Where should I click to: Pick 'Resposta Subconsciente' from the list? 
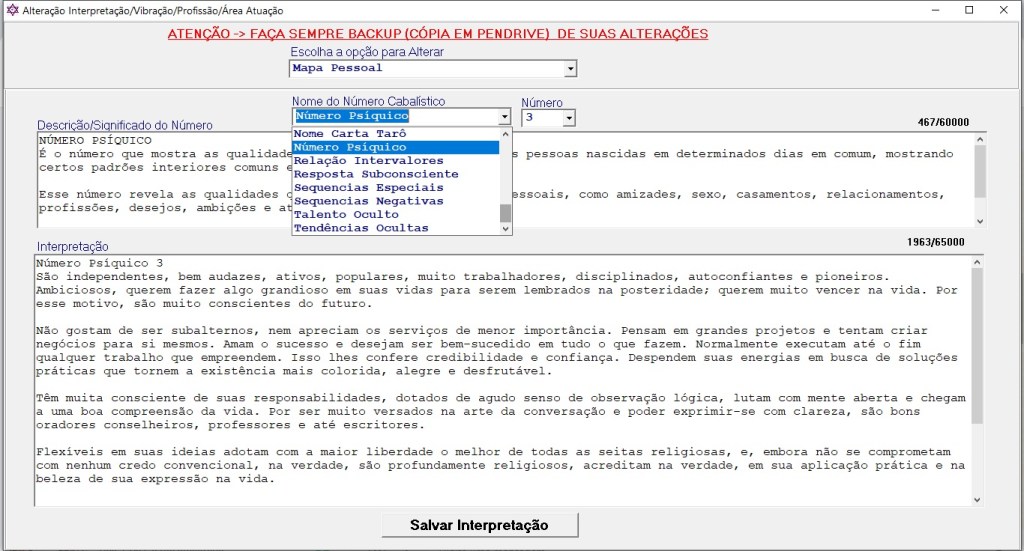point(362,174)
